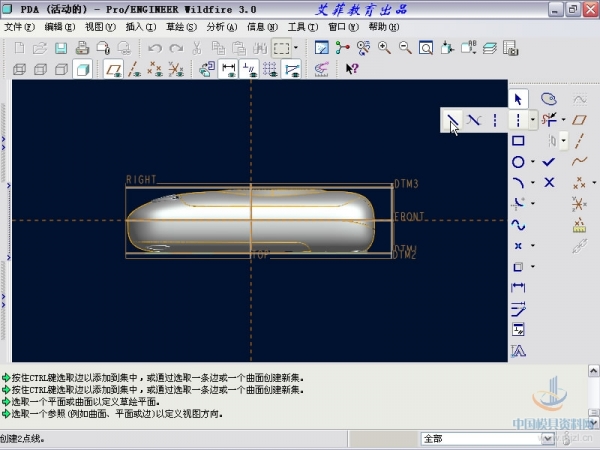The width and height of the screenshot is (600, 450).
Task: Toggle datum axis display
Action: (x=135, y=69)
